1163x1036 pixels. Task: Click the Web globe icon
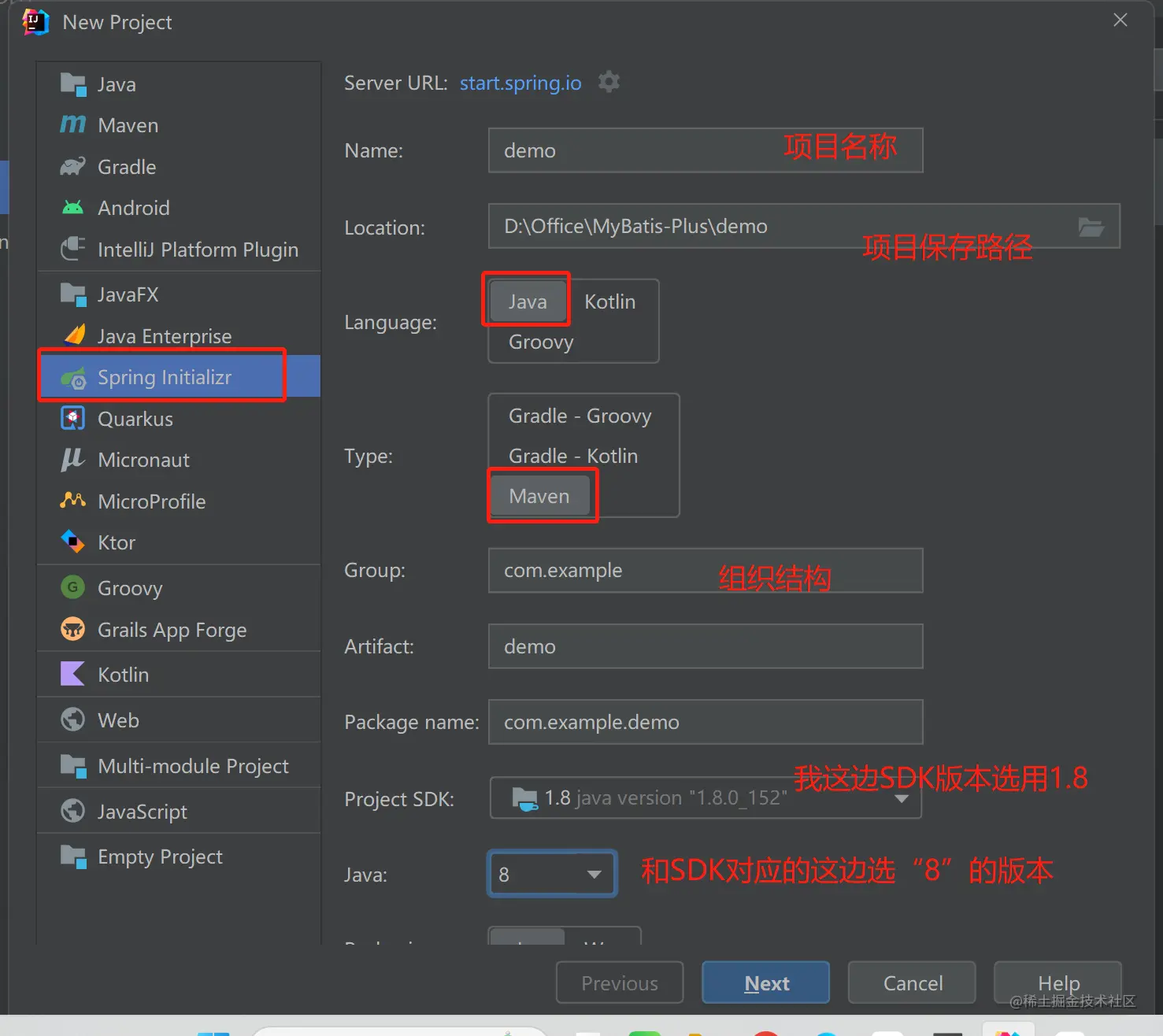[x=73, y=720]
